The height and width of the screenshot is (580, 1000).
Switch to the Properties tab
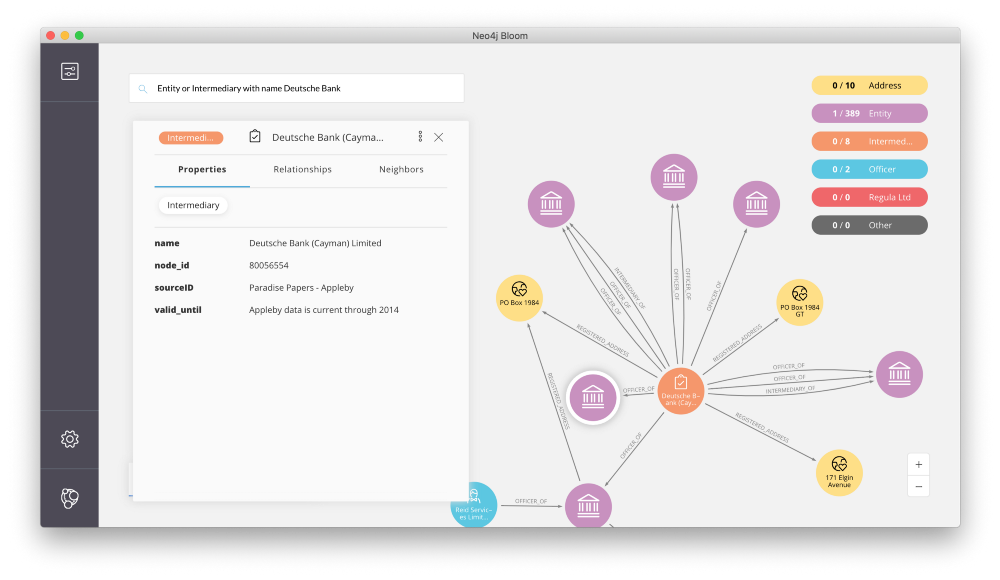202,170
